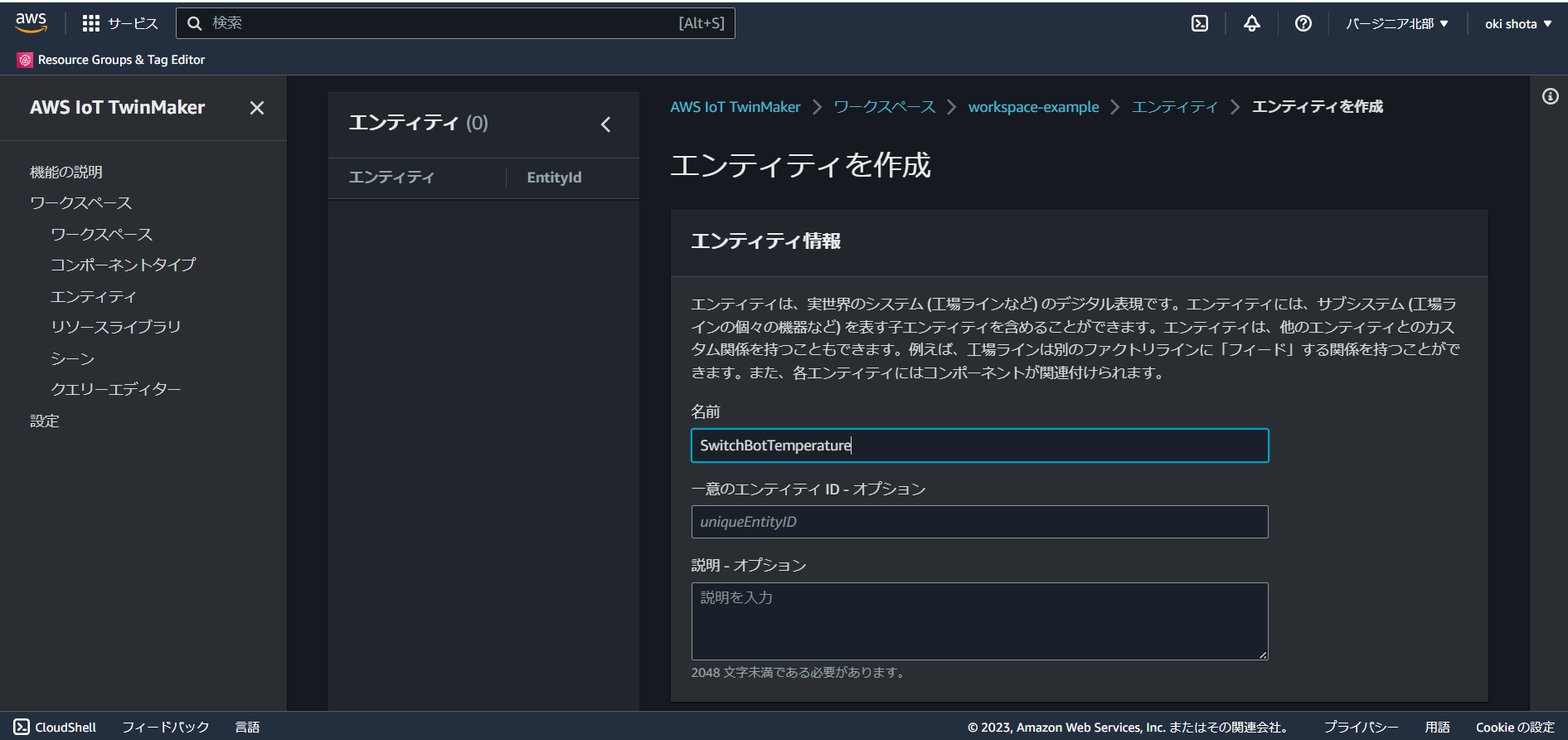This screenshot has height=740, width=1568.
Task: Open シーン in the sidebar
Action: click(x=73, y=358)
